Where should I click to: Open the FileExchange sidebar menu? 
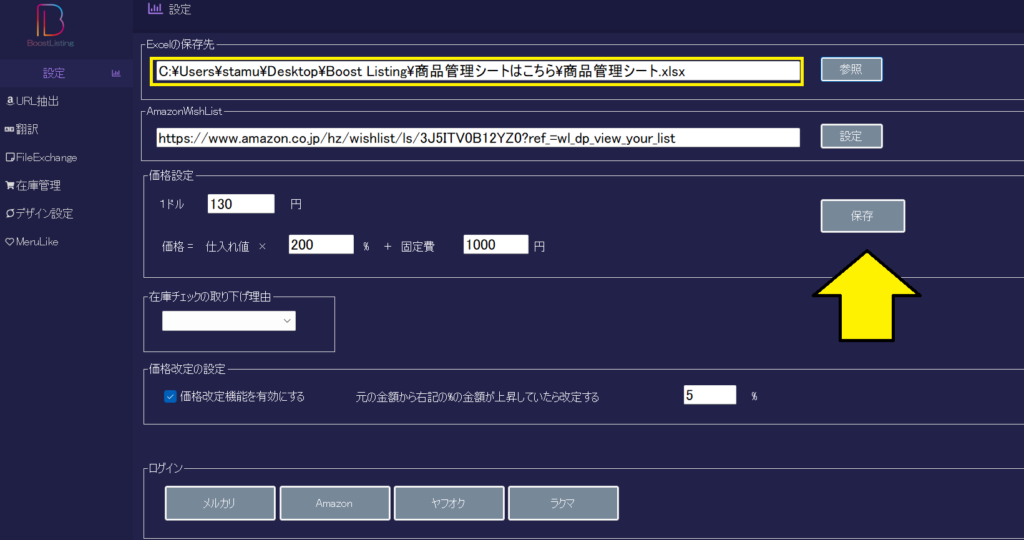click(46, 157)
